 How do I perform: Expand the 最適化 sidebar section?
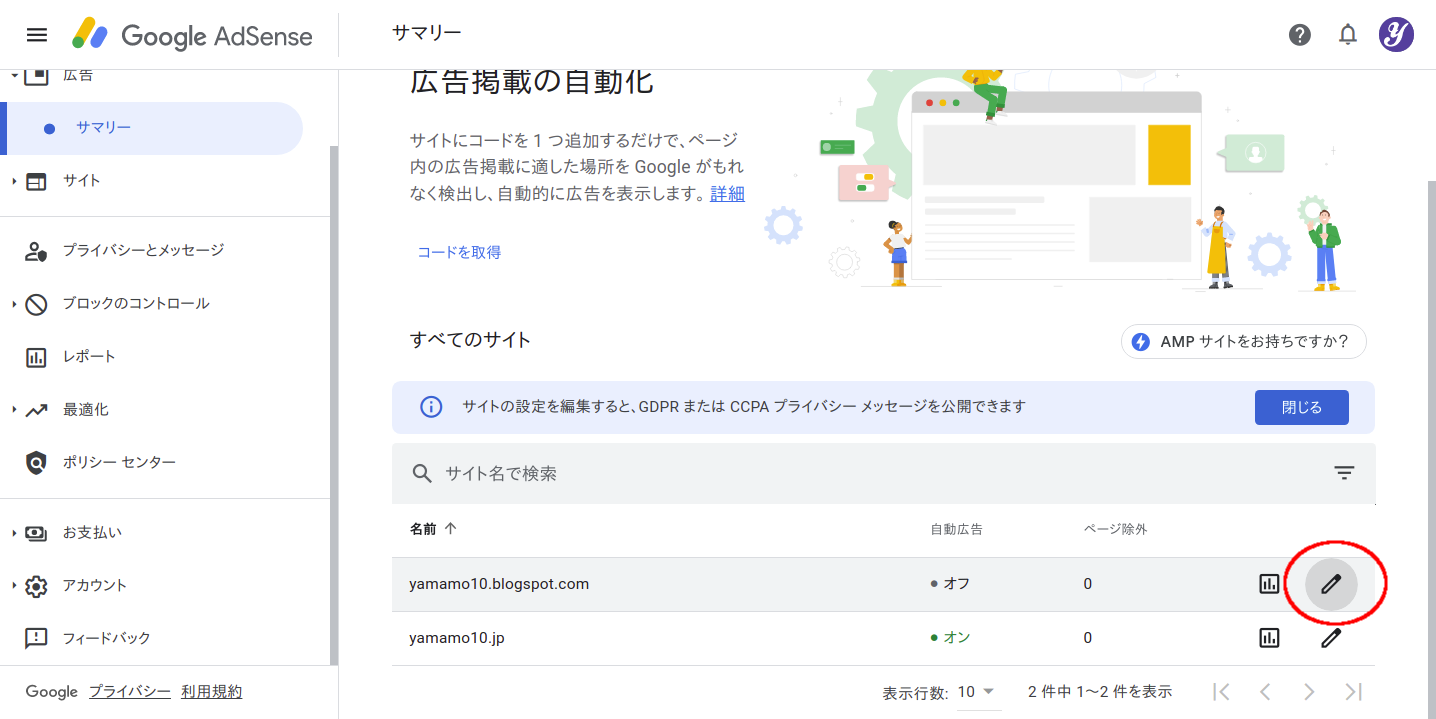point(14,410)
